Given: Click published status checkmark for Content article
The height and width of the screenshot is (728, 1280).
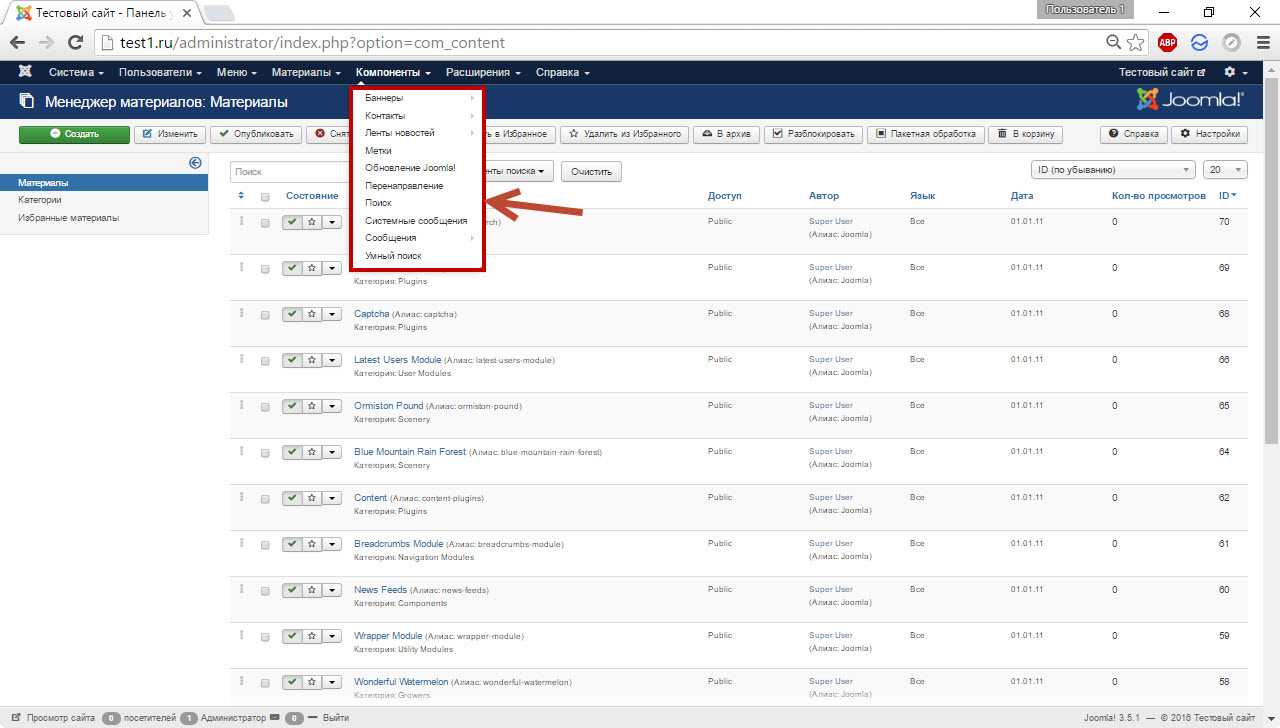Looking at the screenshot, I should point(292,499).
